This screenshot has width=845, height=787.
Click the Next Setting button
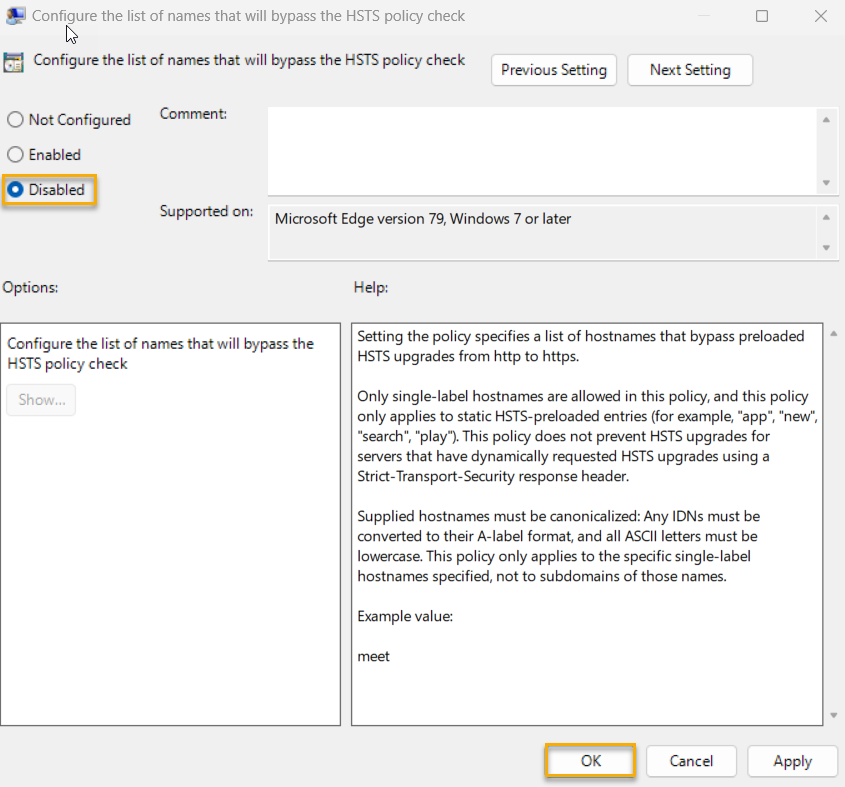point(690,70)
